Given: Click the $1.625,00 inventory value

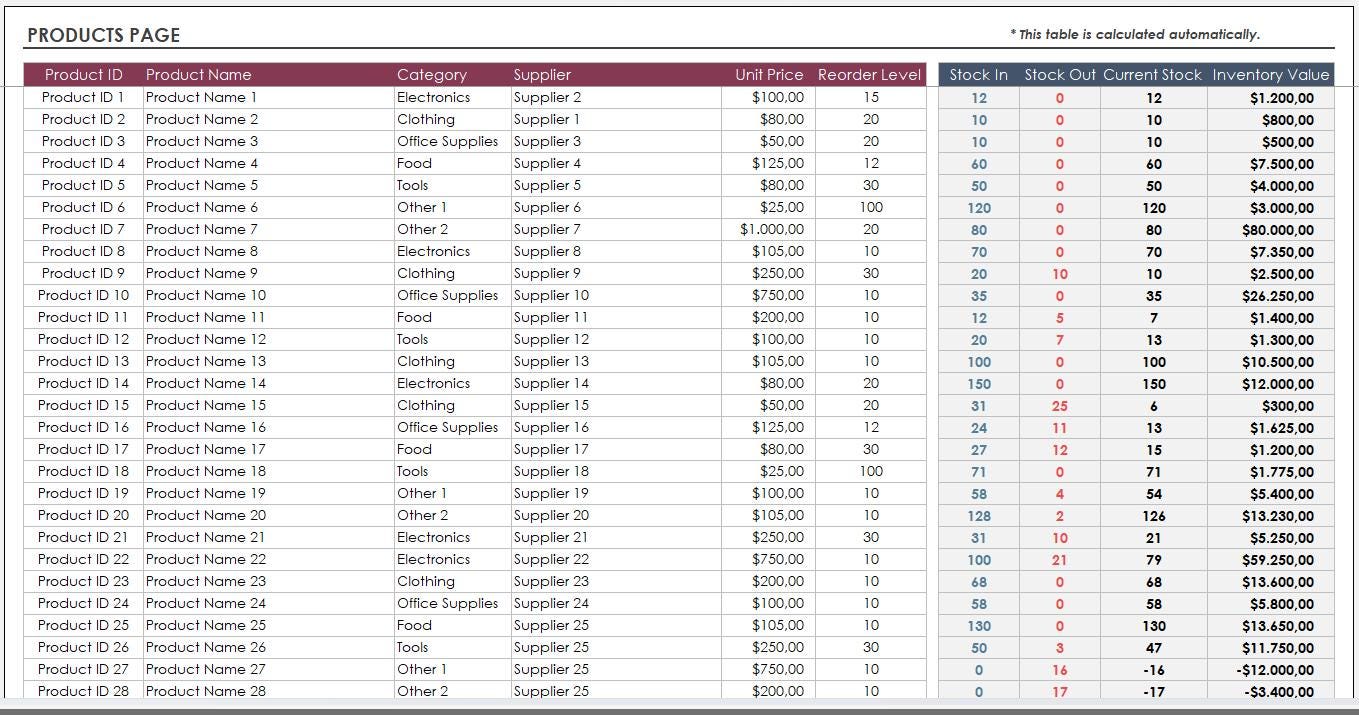Looking at the screenshot, I should click(x=1270, y=428).
